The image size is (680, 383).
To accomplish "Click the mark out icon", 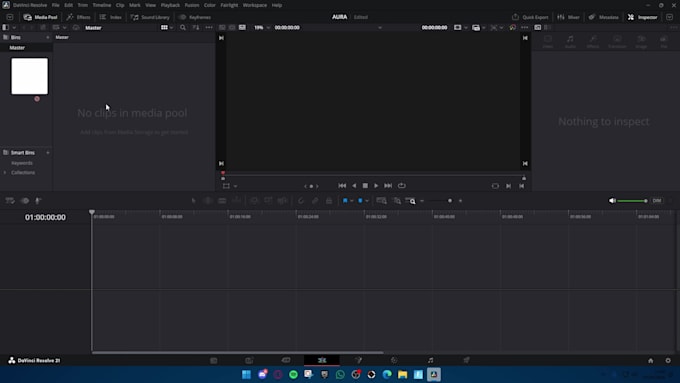I will (x=522, y=186).
